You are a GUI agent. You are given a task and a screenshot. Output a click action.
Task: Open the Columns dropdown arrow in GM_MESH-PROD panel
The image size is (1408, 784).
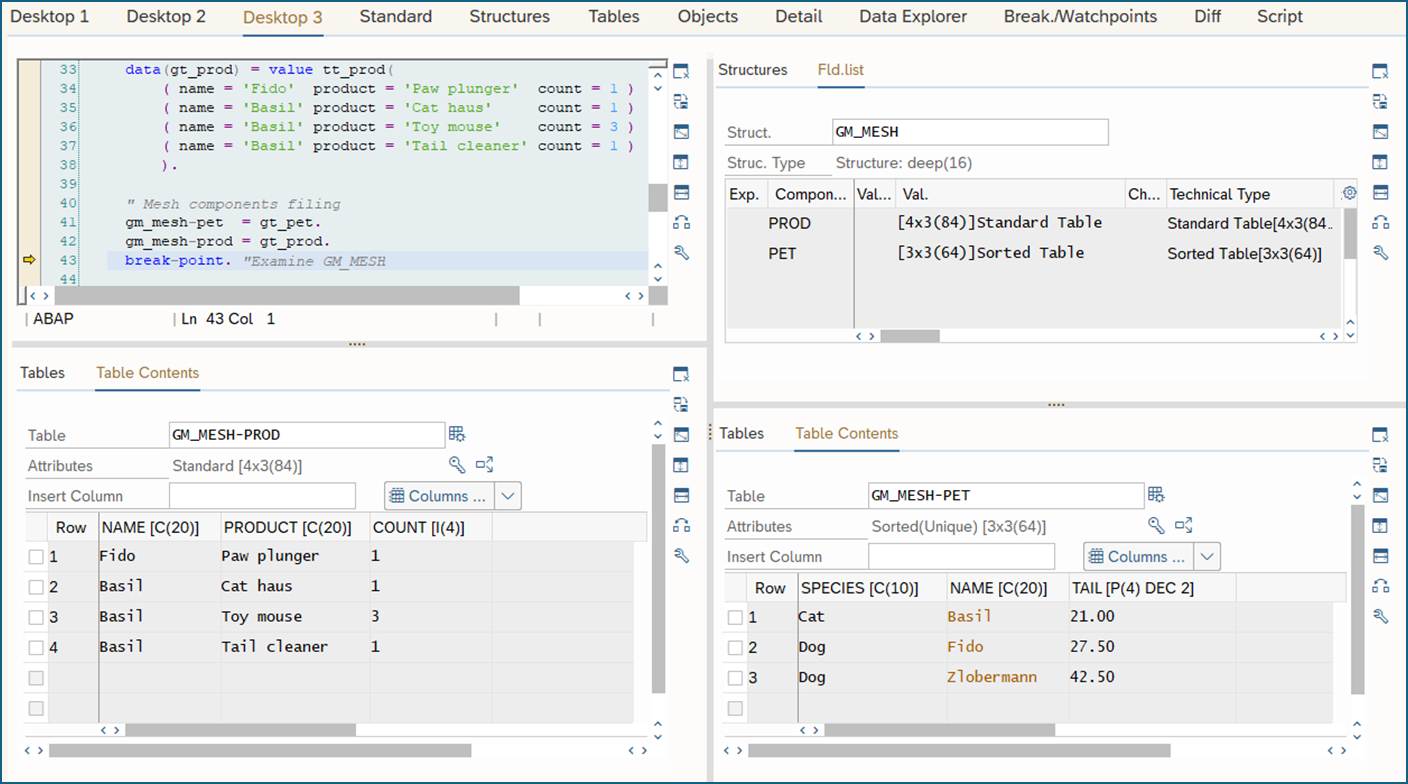point(508,496)
